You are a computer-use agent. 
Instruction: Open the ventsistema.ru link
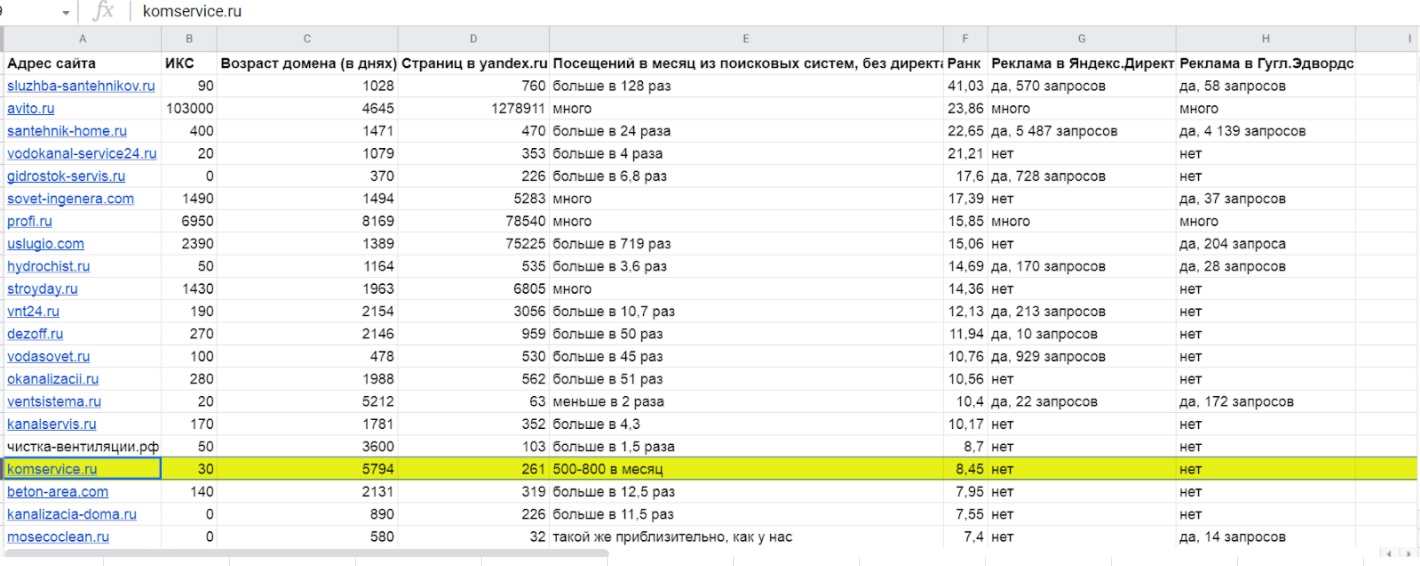(54, 401)
